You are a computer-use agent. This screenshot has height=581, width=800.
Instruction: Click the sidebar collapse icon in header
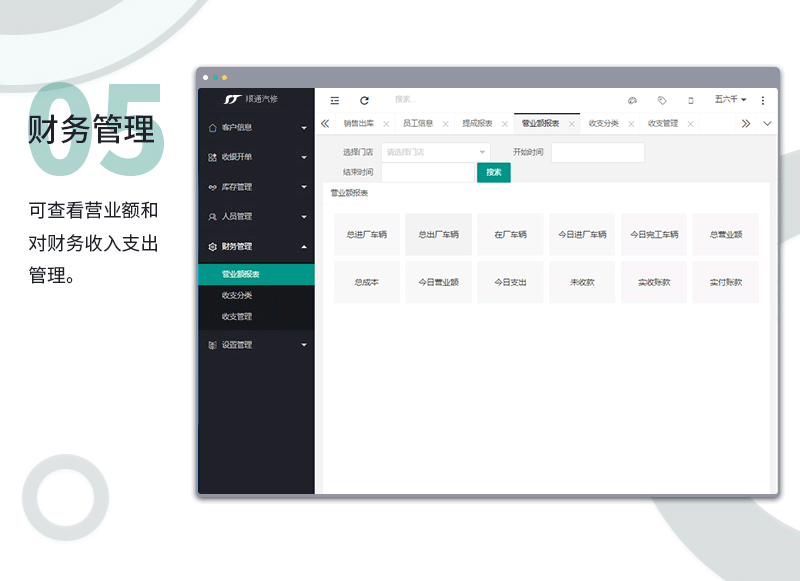click(x=335, y=100)
